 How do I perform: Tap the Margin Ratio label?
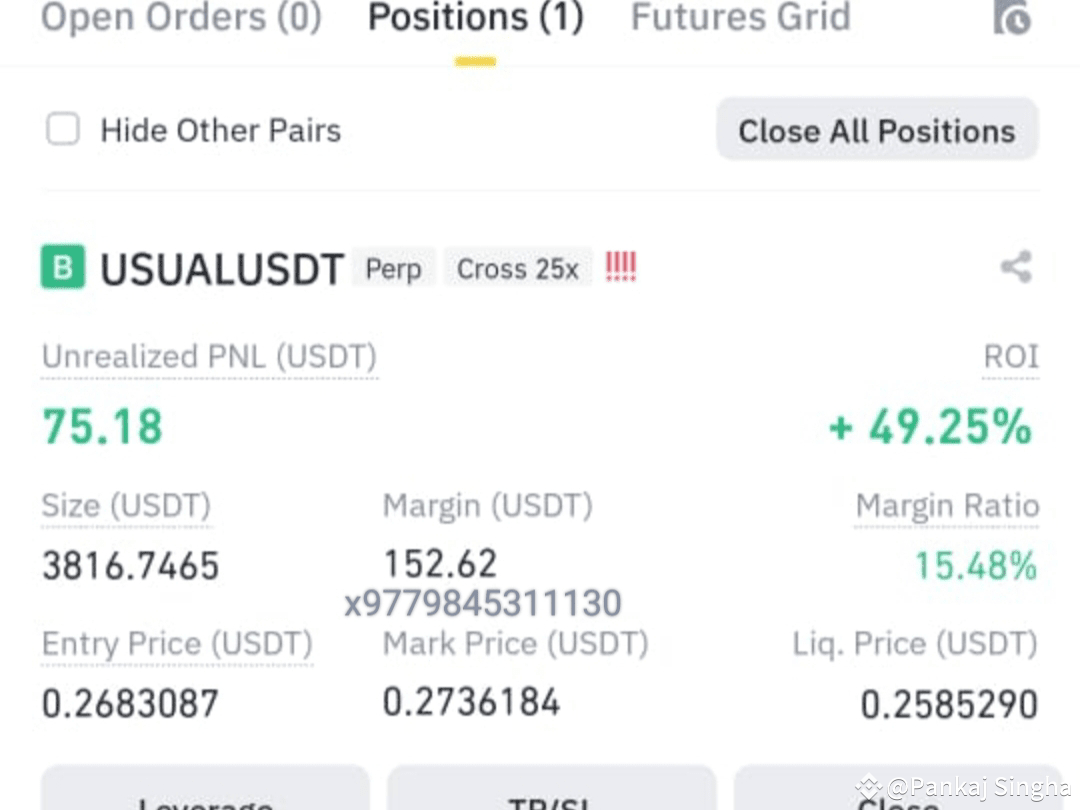(x=947, y=506)
